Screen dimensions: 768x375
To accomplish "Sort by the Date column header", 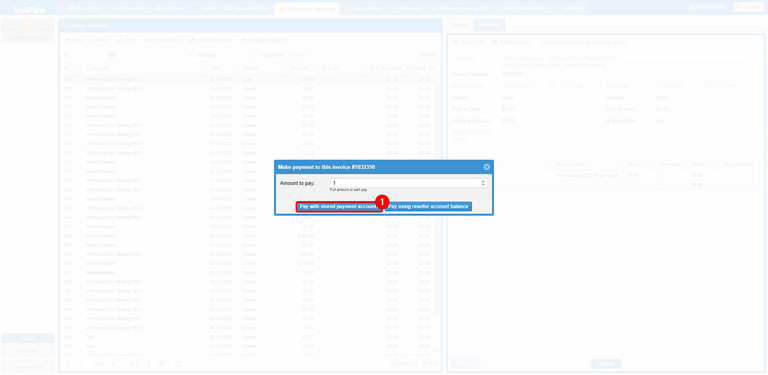I will [x=222, y=68].
